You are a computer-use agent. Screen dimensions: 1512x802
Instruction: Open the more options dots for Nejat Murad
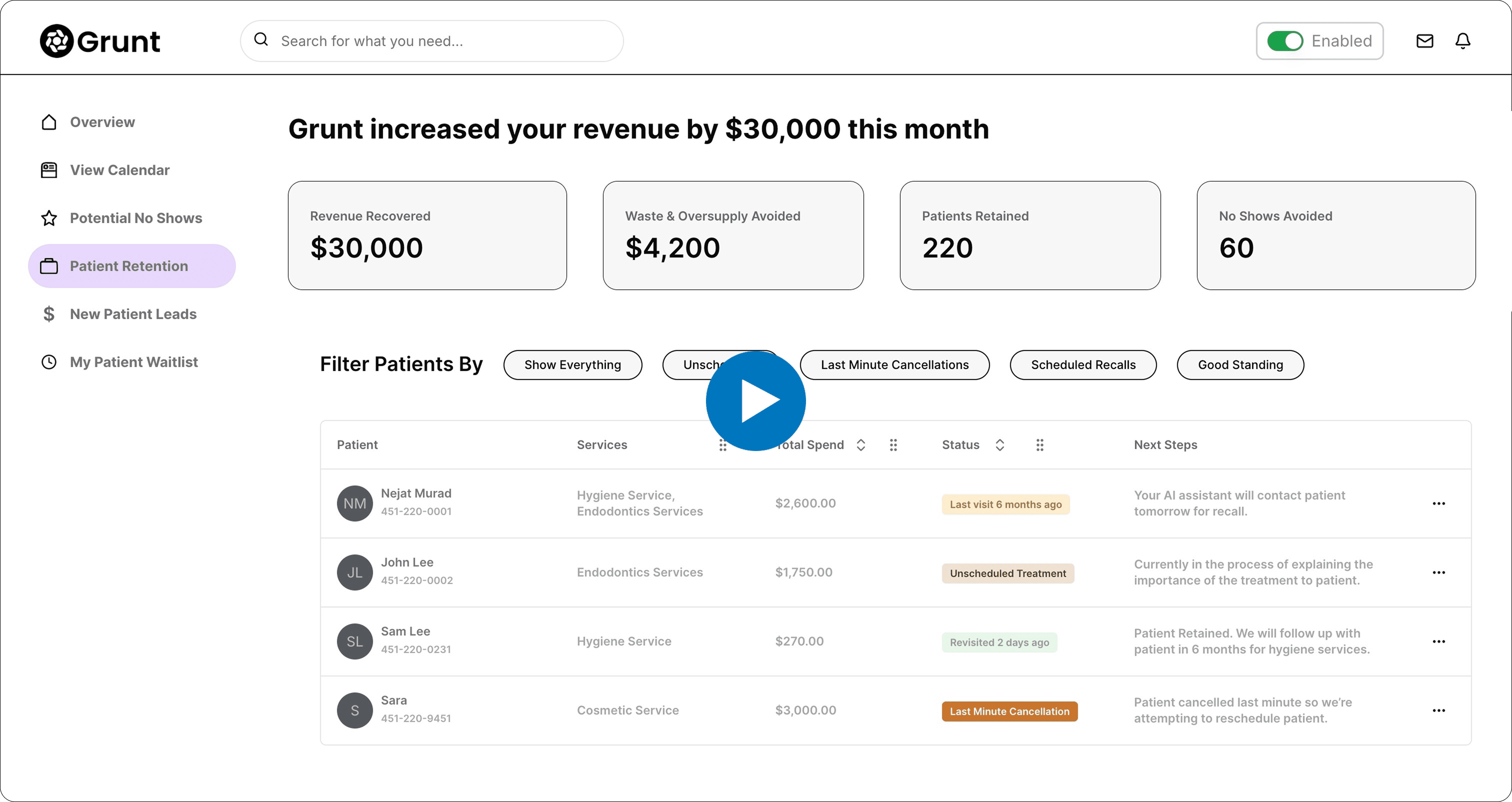[x=1439, y=504]
